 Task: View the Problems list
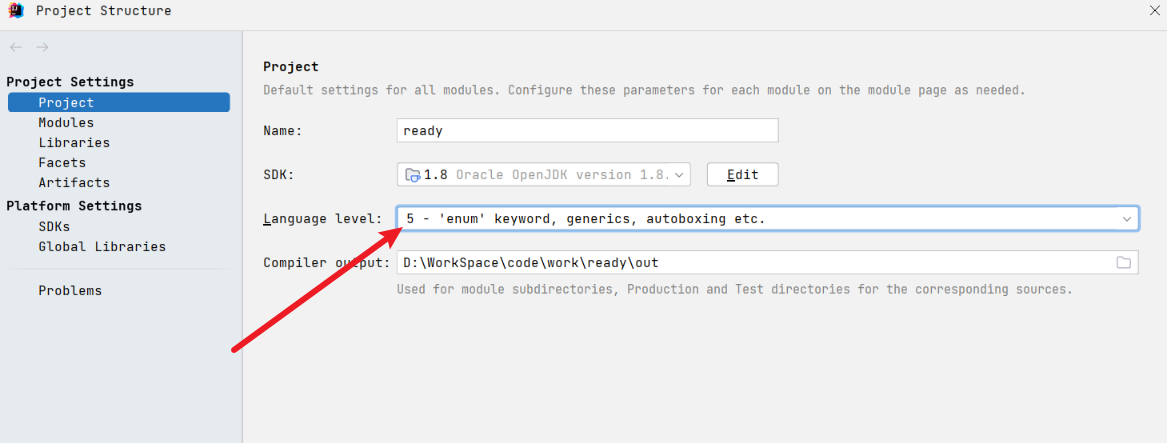coord(70,290)
